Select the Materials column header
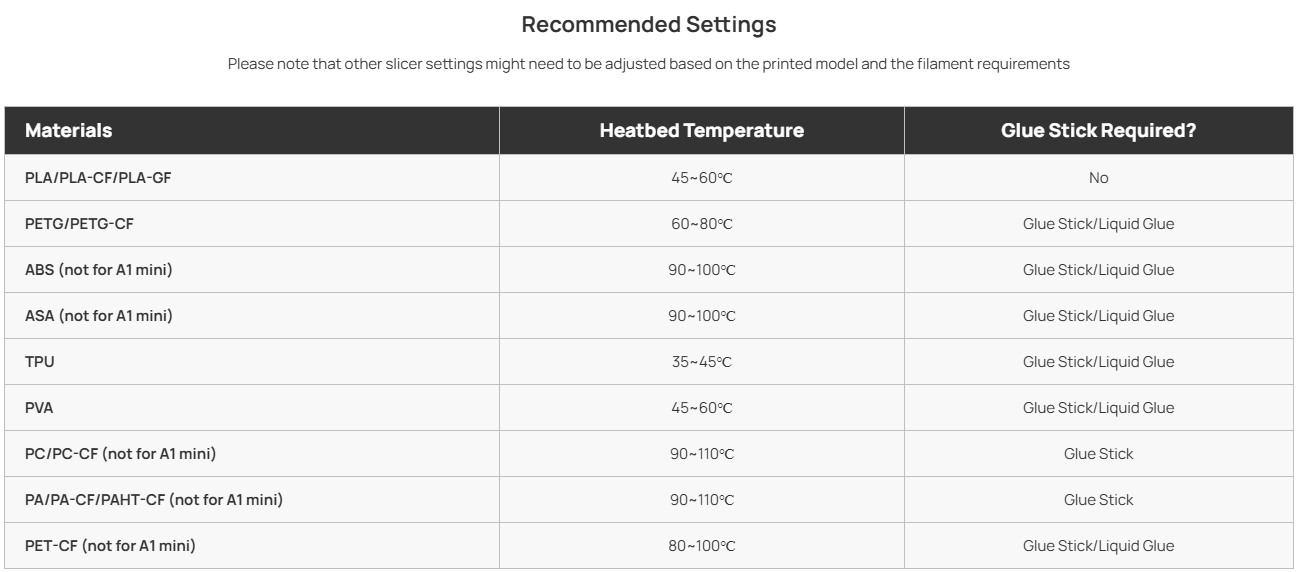Screen dimensions: 1299x572 point(68,131)
